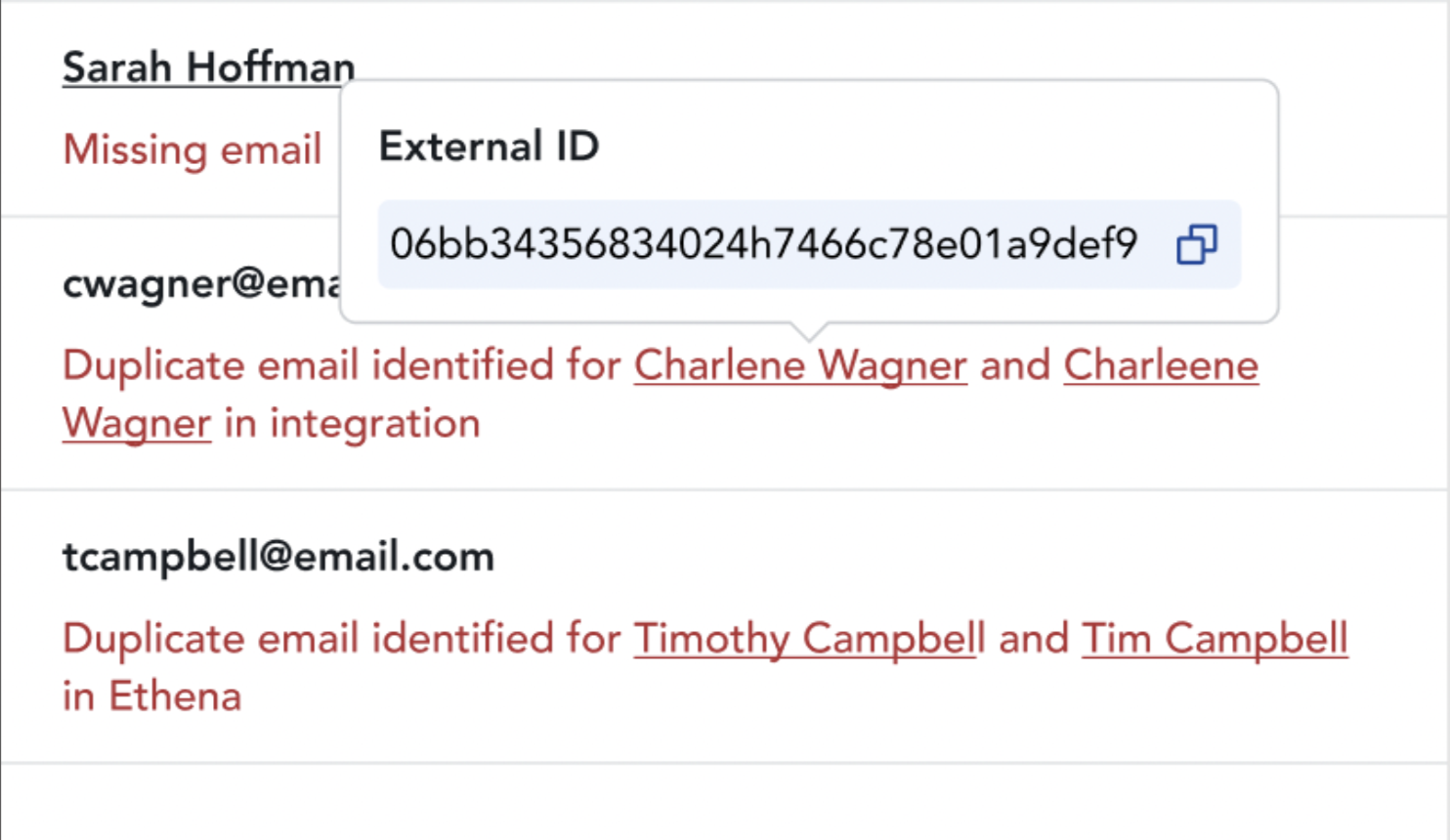
Task: Open the Timothy Campbell link
Action: coord(809,639)
